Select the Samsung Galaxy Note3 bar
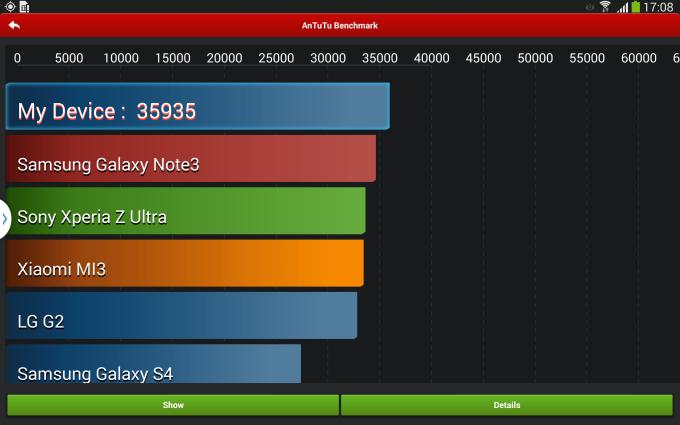The width and height of the screenshot is (680, 425). click(x=191, y=158)
